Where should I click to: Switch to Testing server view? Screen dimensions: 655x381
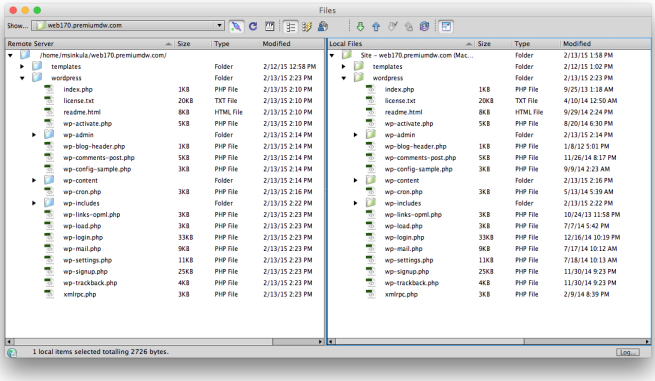(307, 27)
